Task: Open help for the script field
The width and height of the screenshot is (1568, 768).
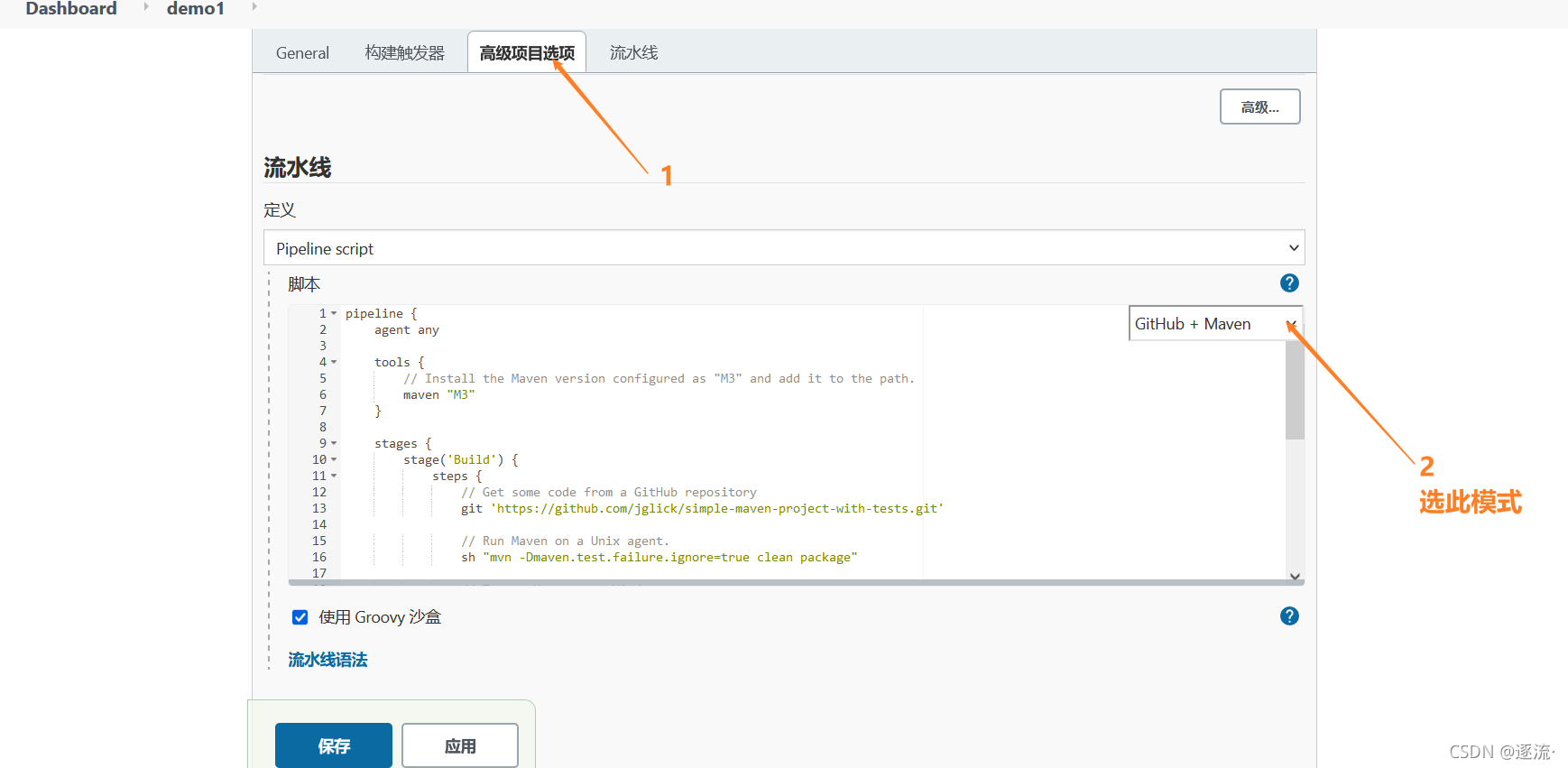Action: (x=1289, y=283)
